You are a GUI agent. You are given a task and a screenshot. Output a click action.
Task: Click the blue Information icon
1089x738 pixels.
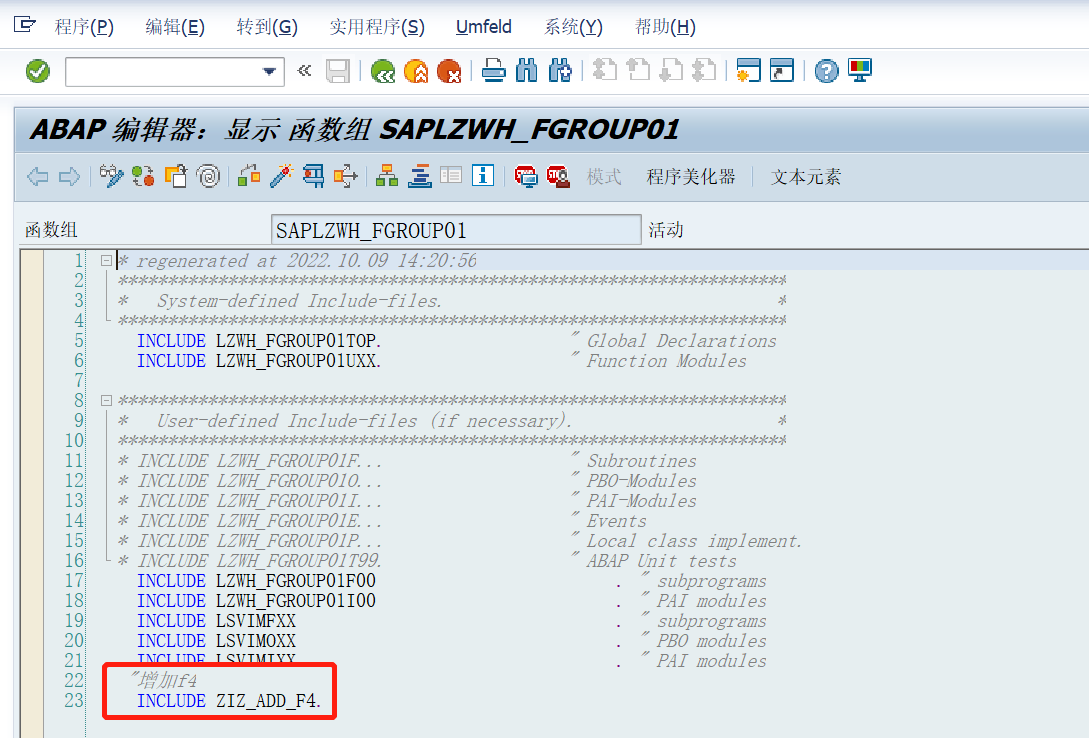483,176
